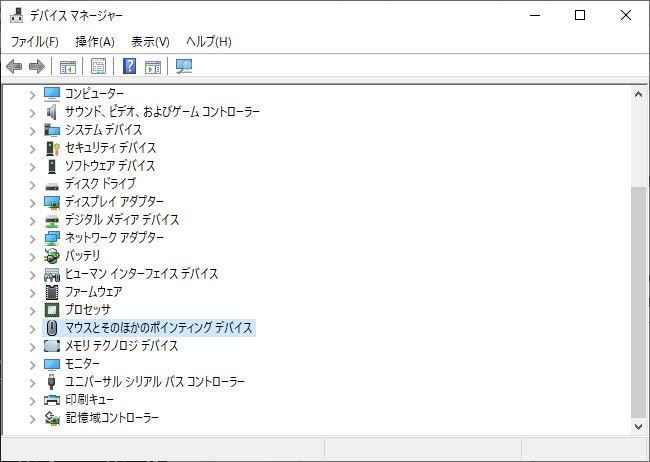This screenshot has height=462, width=650.
Task: Open the ヘルプ(H) menu
Action: pos(209,41)
